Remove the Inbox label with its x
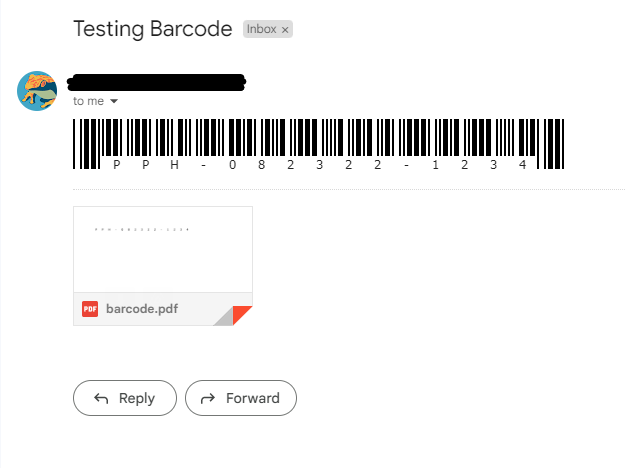Image resolution: width=625 pixels, height=468 pixels. pyautogui.click(x=285, y=30)
